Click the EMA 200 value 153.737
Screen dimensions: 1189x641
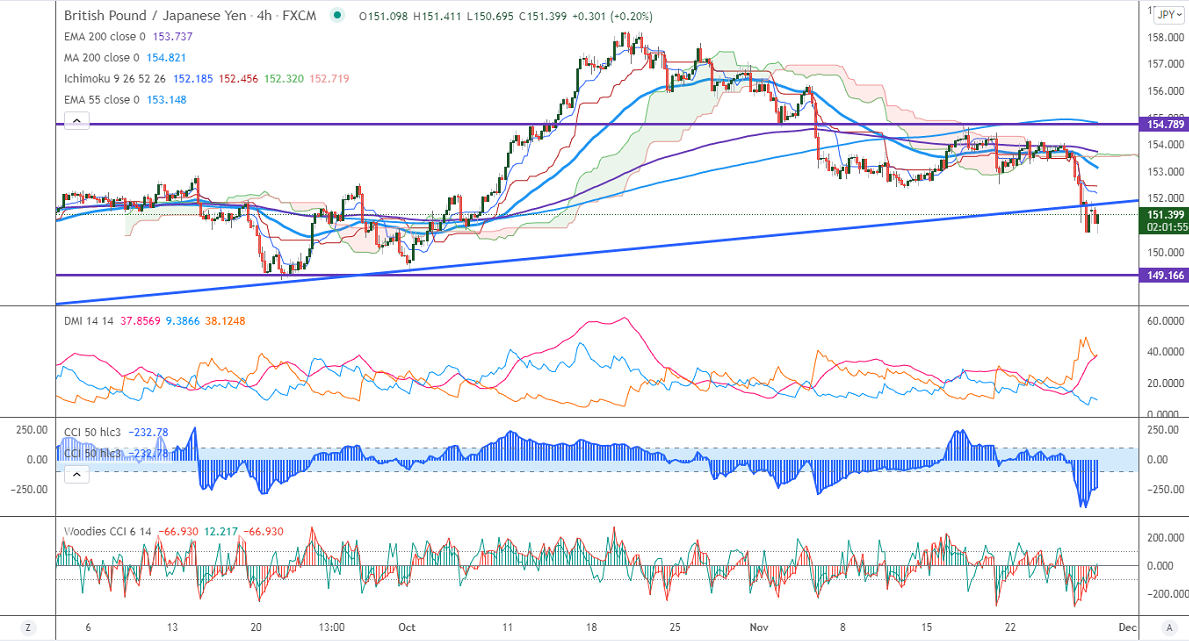coord(172,36)
